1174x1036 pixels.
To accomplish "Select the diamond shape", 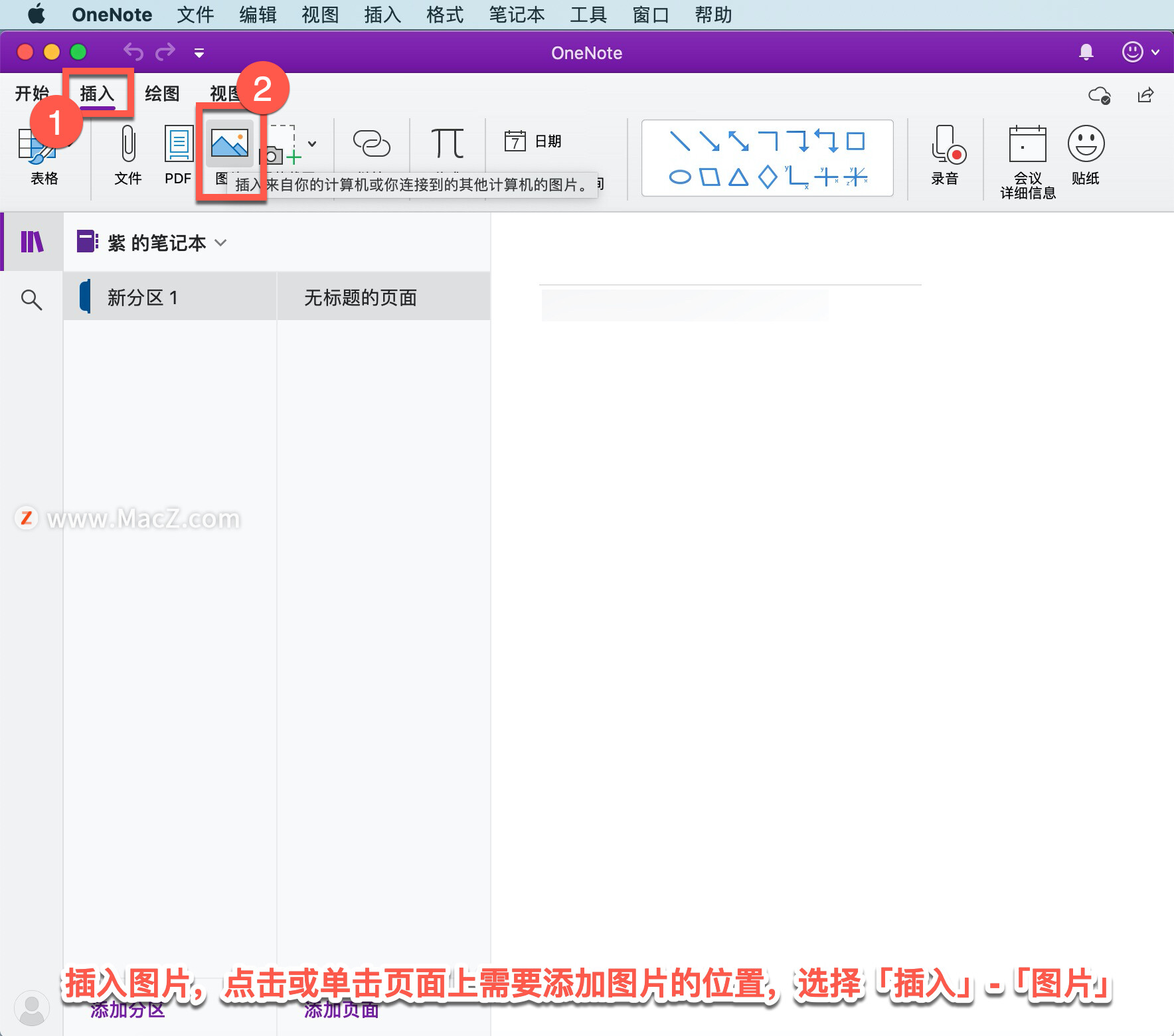I will [x=768, y=177].
